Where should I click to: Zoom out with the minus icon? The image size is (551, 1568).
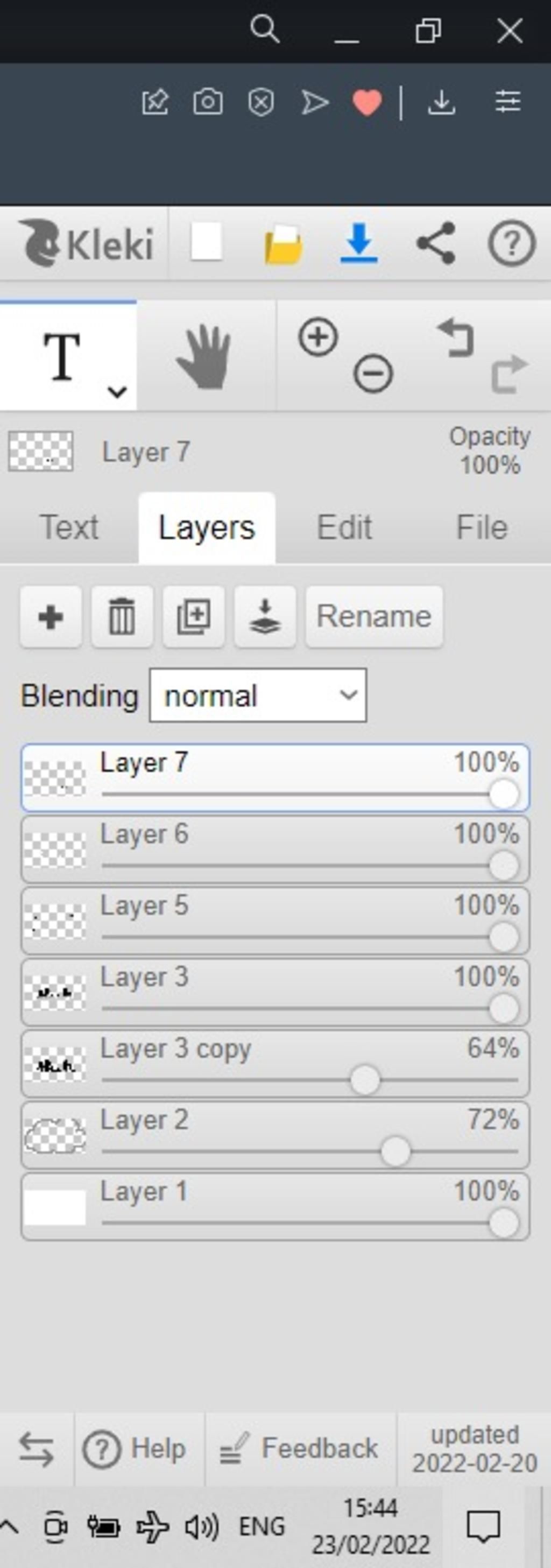(x=373, y=372)
